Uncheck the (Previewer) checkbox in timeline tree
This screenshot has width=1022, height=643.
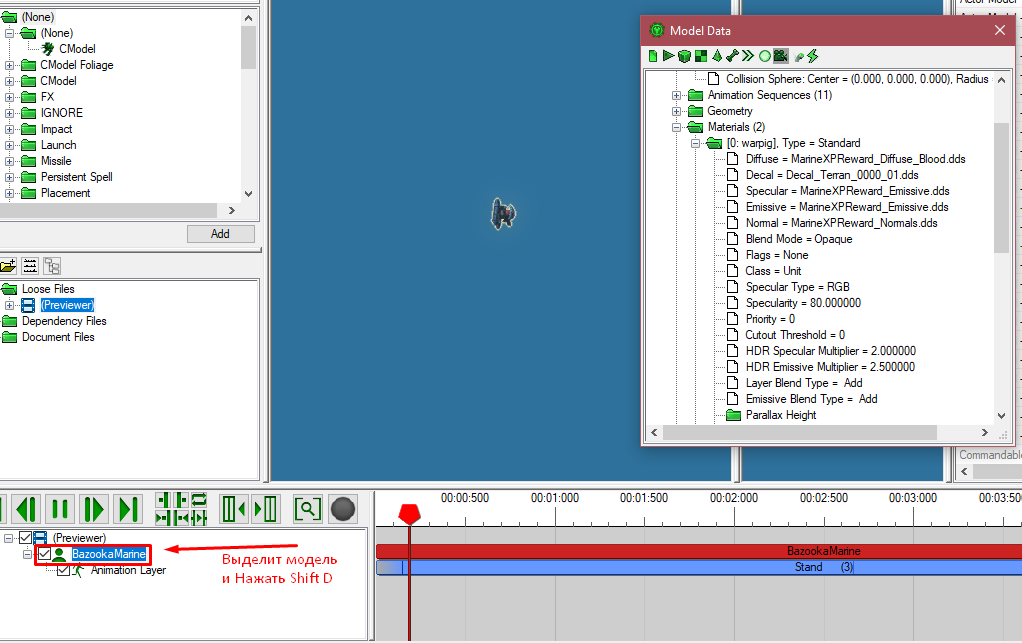[25, 538]
